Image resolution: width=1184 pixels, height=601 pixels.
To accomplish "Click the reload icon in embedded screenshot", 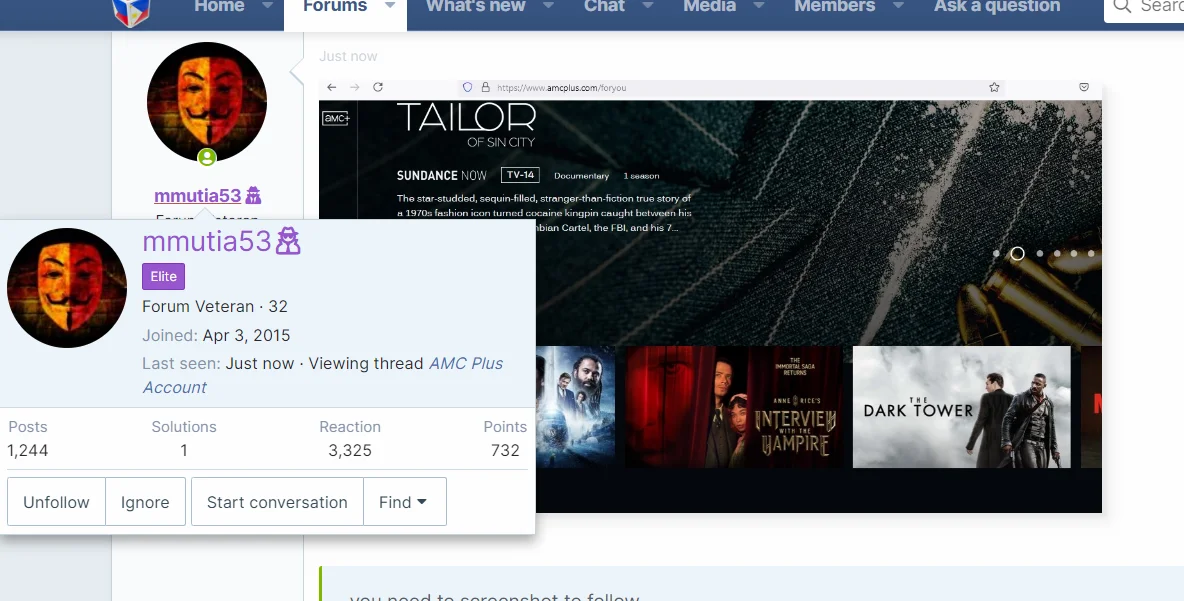I will (378, 88).
